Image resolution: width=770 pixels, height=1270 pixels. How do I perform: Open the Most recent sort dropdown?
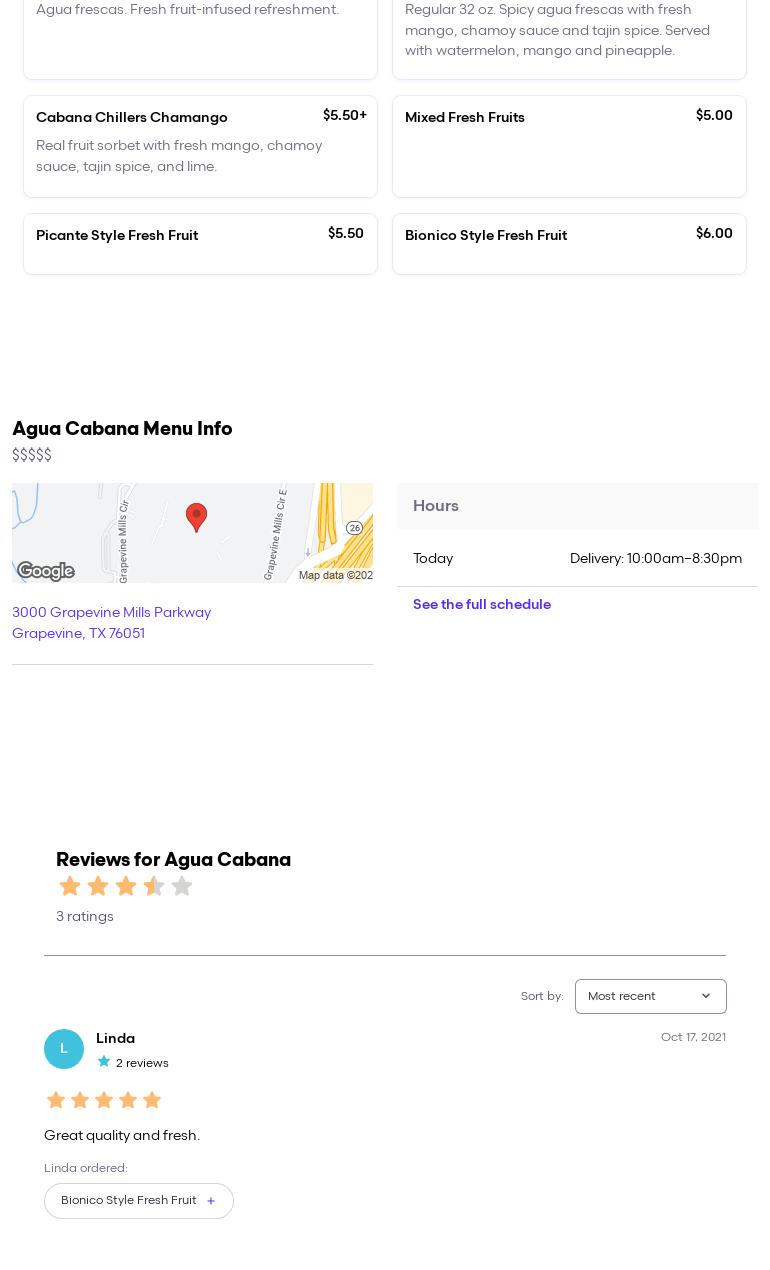pyautogui.click(x=650, y=996)
